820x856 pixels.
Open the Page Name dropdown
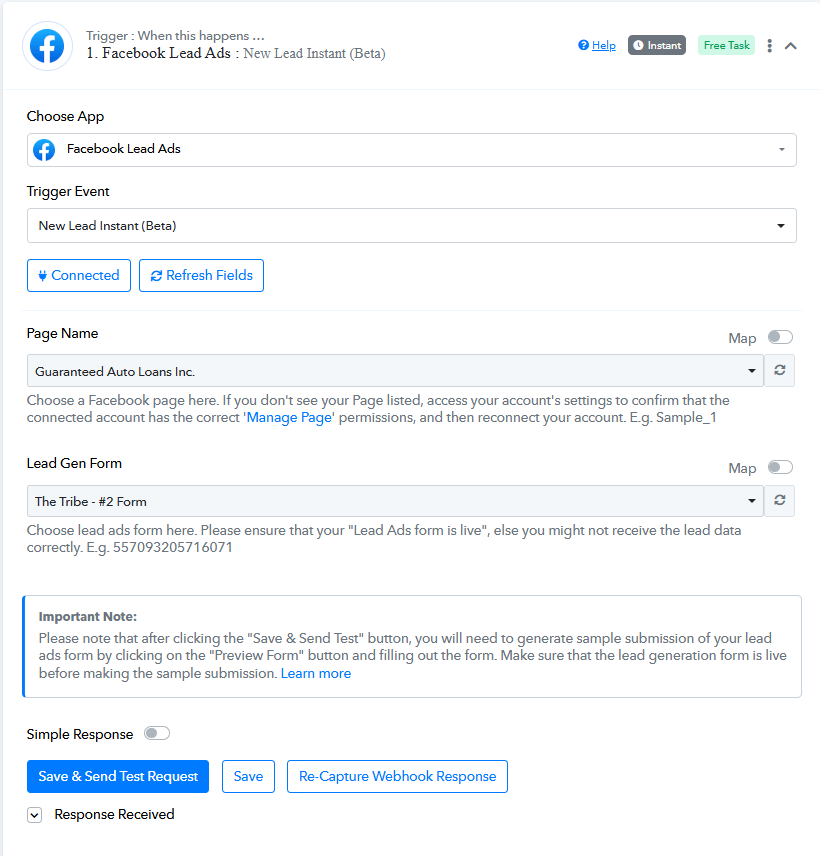tap(395, 371)
